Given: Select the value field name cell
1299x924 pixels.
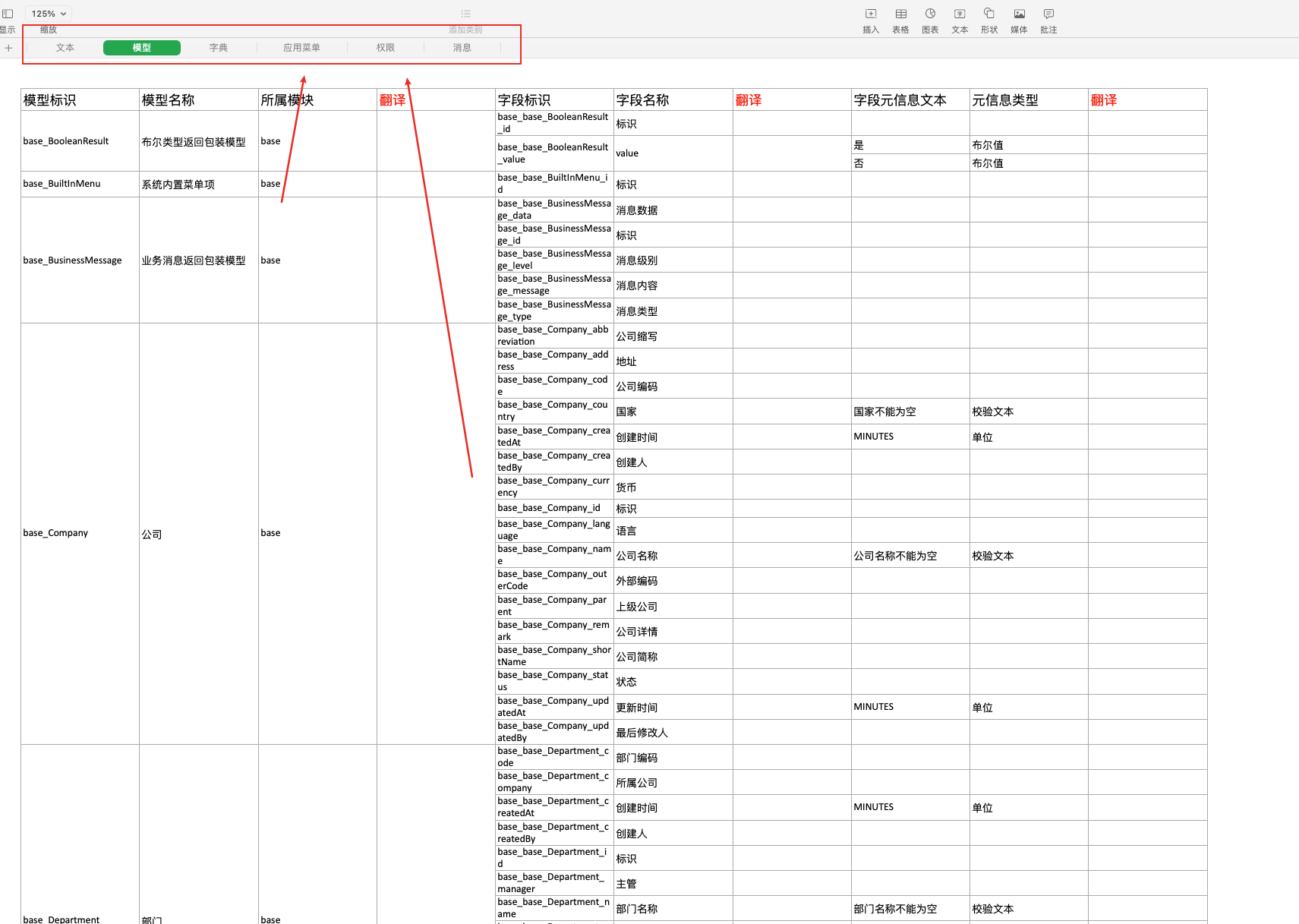Looking at the screenshot, I should [x=673, y=153].
